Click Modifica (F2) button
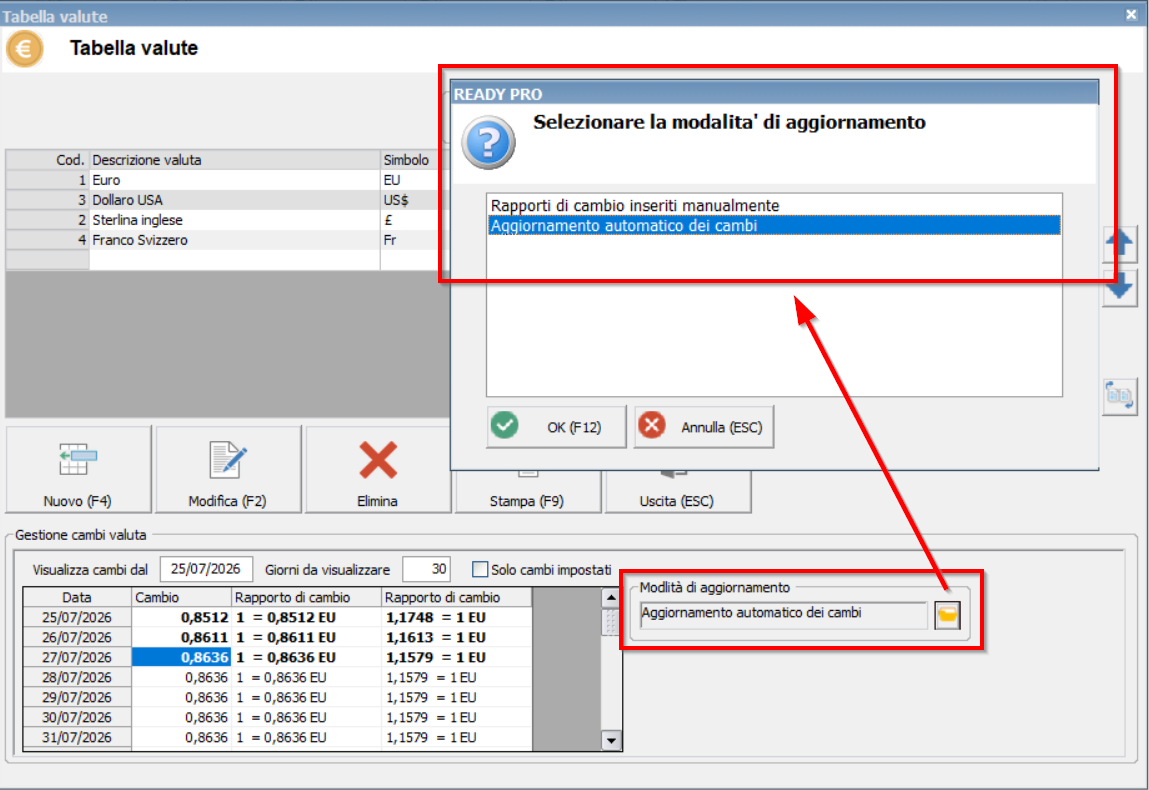Viewport: 1149px width, 790px height. pyautogui.click(x=228, y=469)
